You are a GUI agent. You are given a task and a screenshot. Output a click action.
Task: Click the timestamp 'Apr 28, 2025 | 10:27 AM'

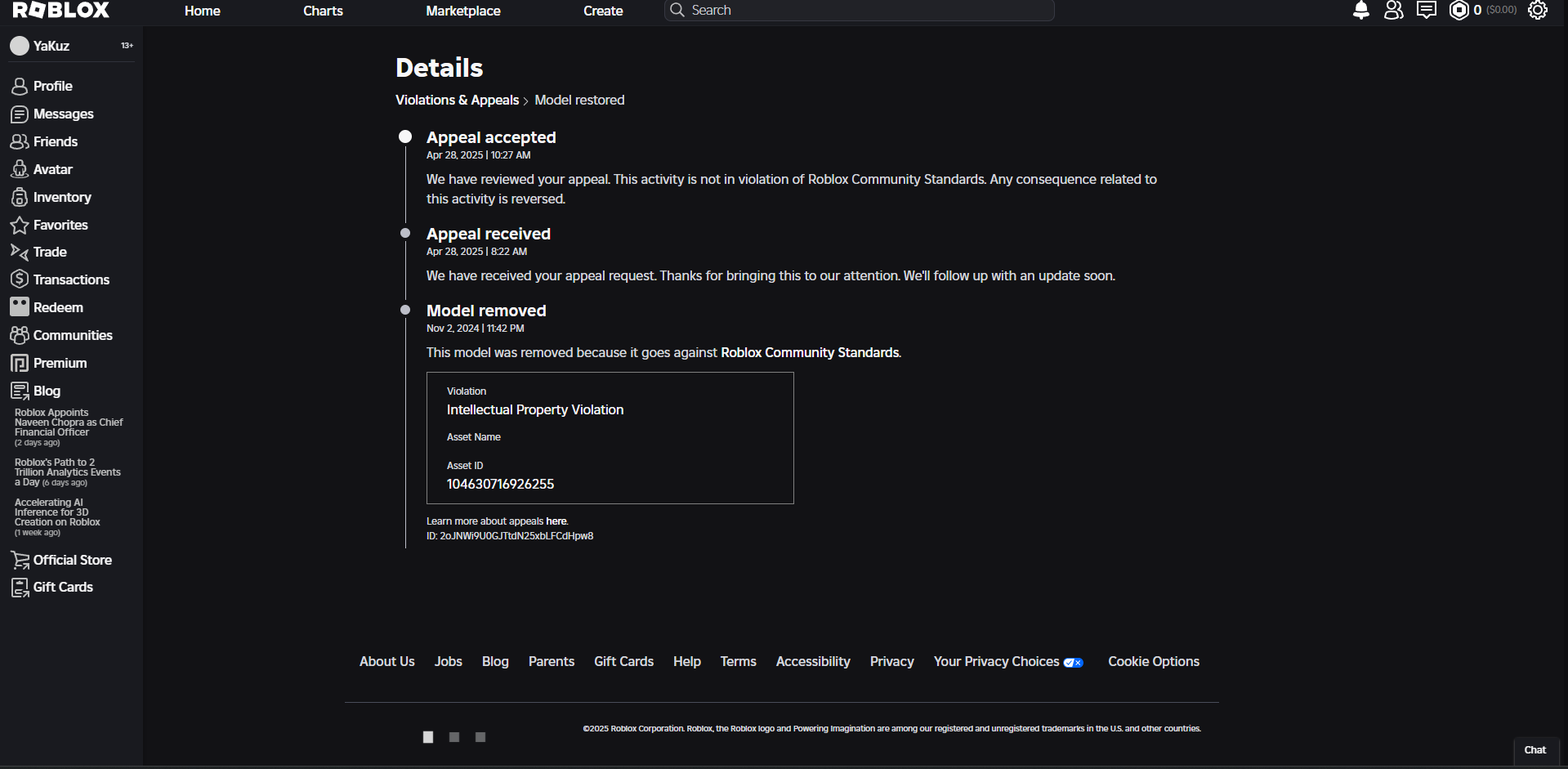479,155
